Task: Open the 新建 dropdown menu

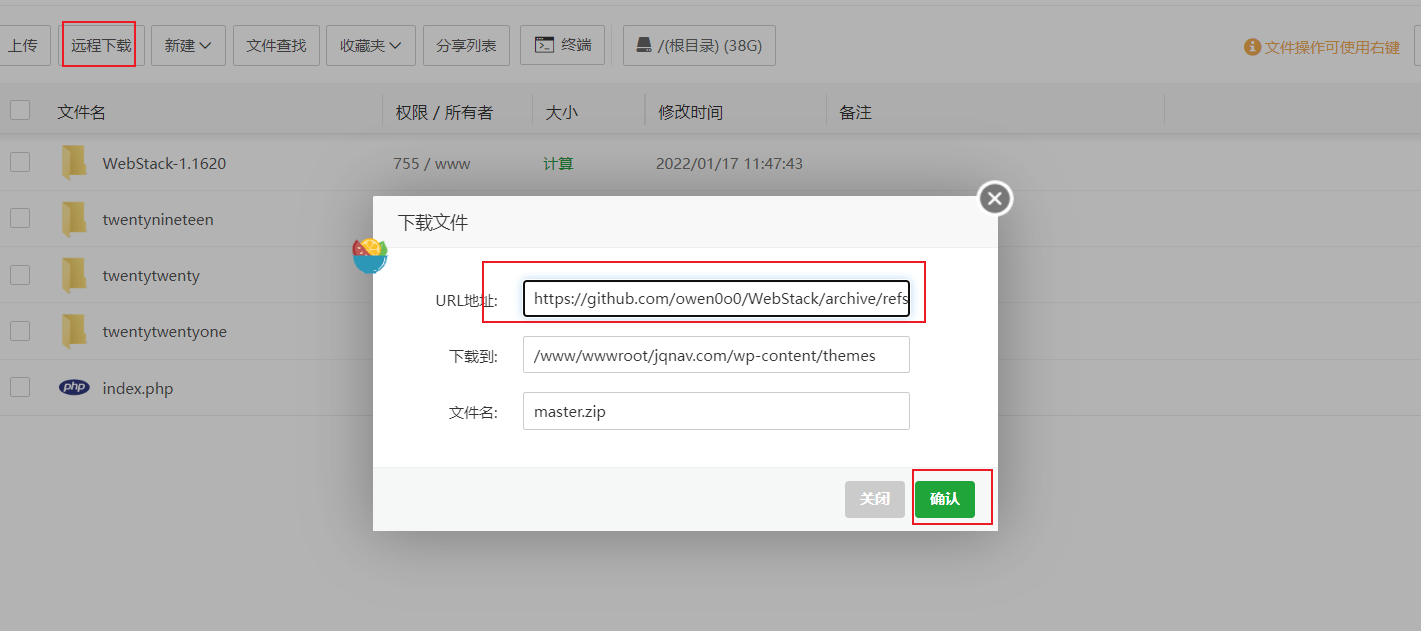Action: [188, 44]
